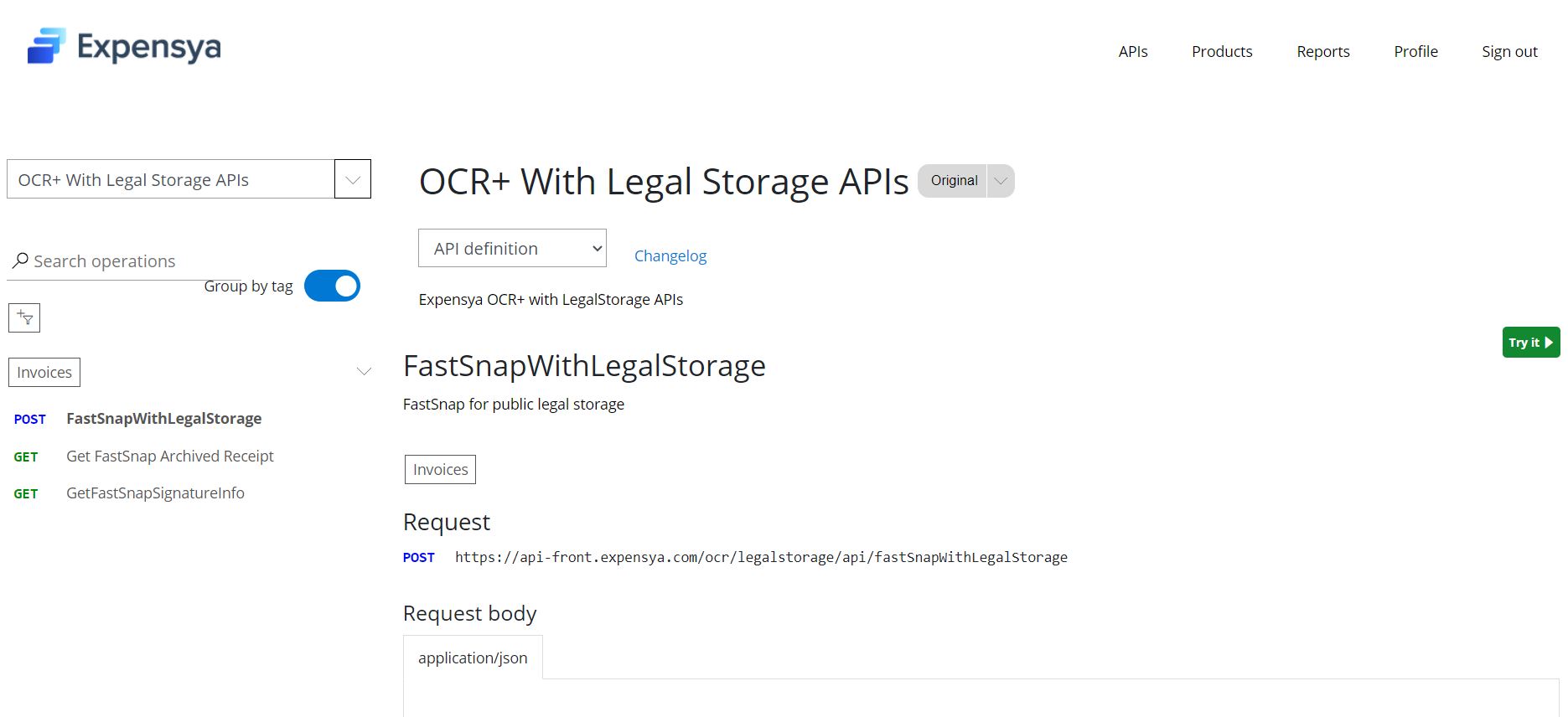1568x717 pixels.
Task: Collapse the Invoices group chevron
Action: (x=364, y=372)
